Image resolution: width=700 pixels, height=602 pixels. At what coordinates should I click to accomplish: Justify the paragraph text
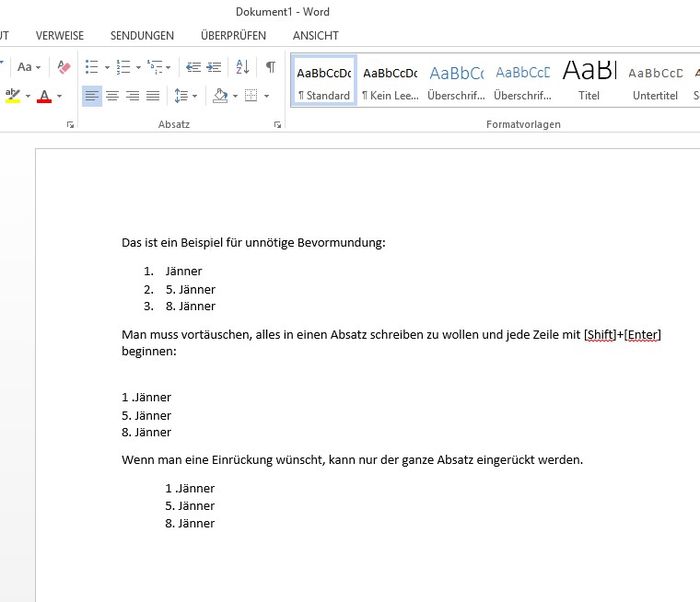coord(153,96)
